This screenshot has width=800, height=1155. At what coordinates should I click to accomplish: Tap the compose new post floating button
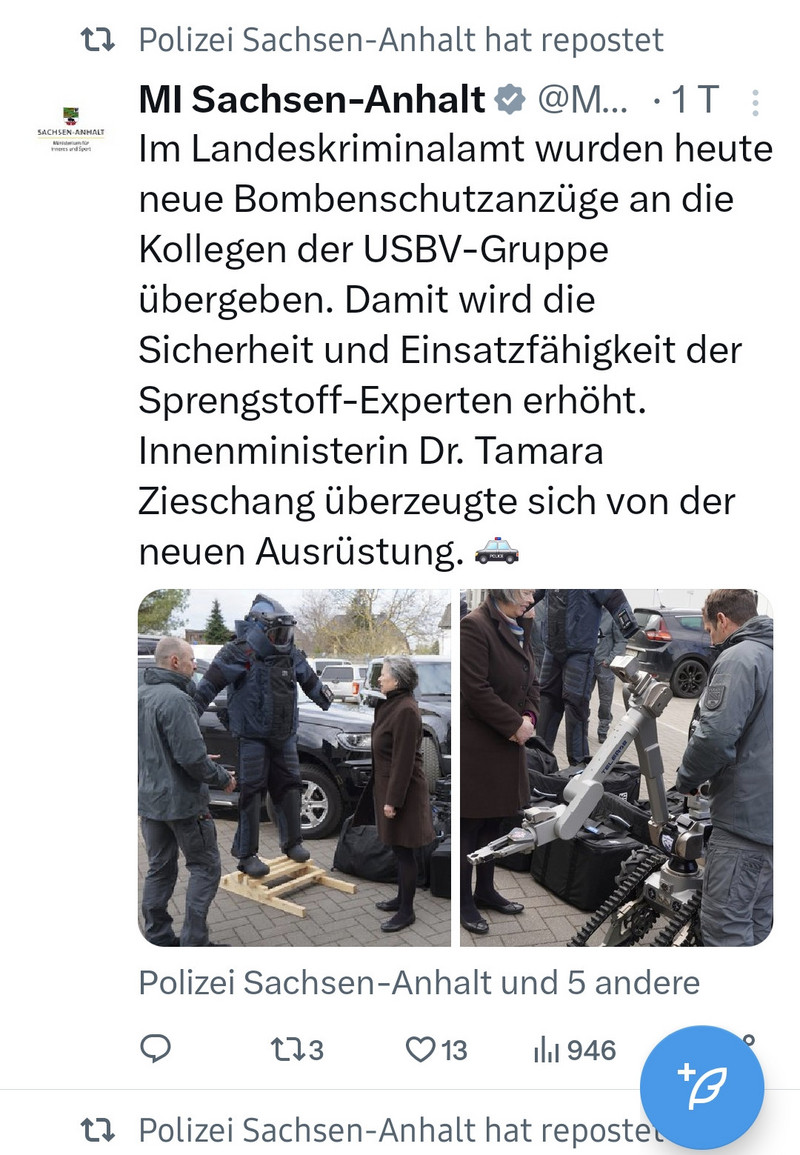coord(702,1086)
